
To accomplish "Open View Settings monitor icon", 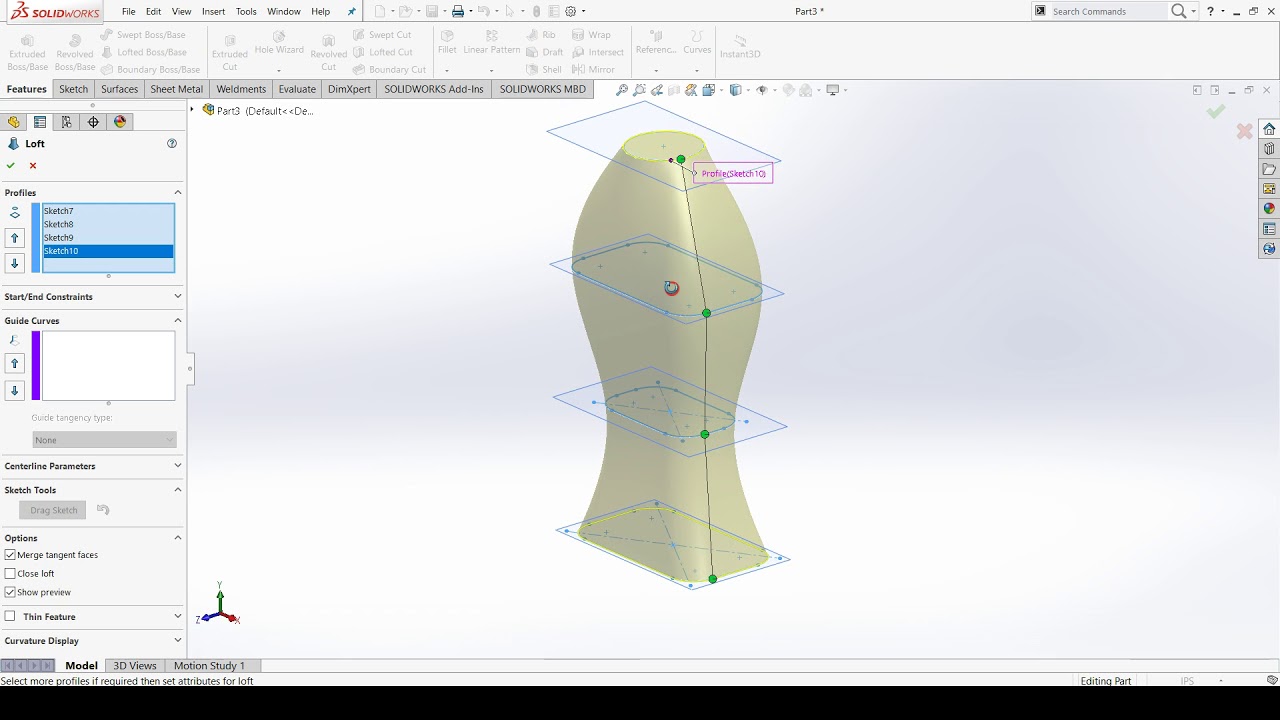I will (833, 90).
